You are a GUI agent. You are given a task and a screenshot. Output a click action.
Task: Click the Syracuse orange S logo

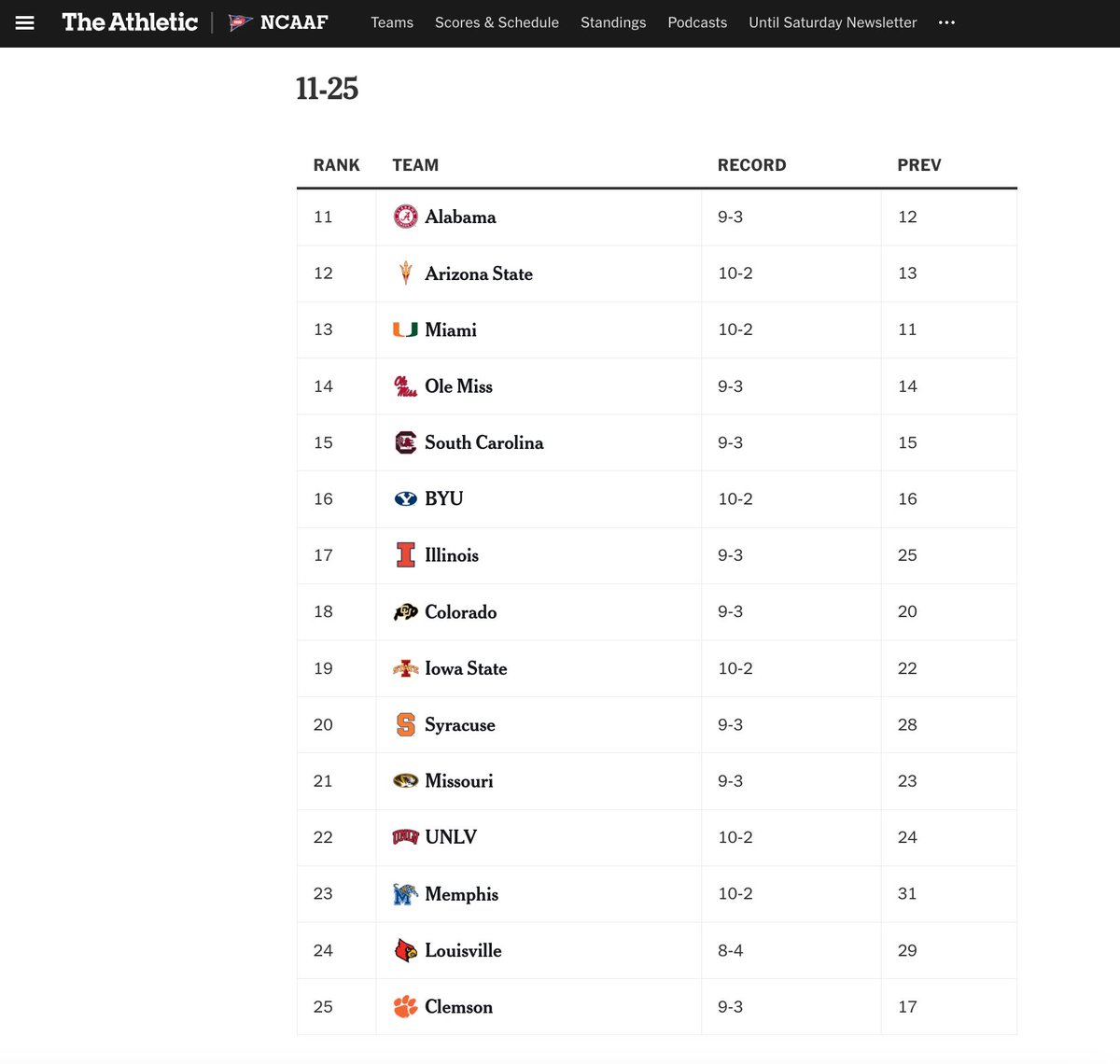[x=404, y=724]
